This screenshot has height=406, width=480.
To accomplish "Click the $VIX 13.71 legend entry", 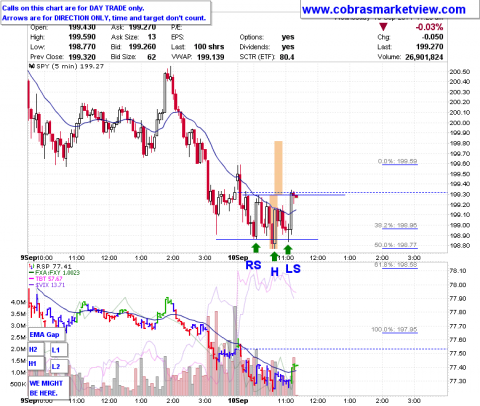I will (47, 285).
